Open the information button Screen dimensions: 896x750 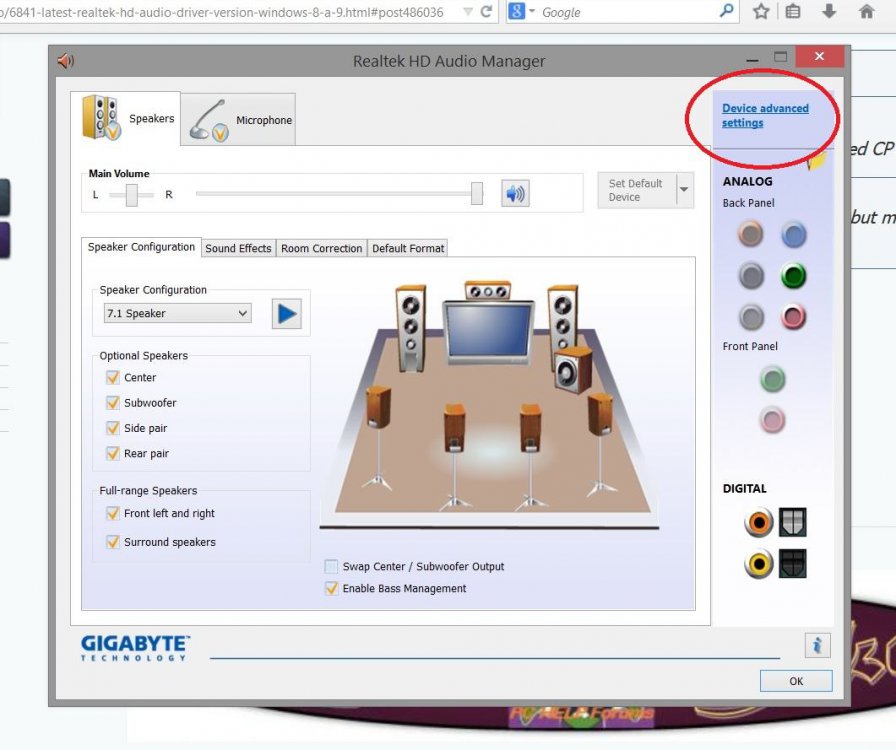817,645
